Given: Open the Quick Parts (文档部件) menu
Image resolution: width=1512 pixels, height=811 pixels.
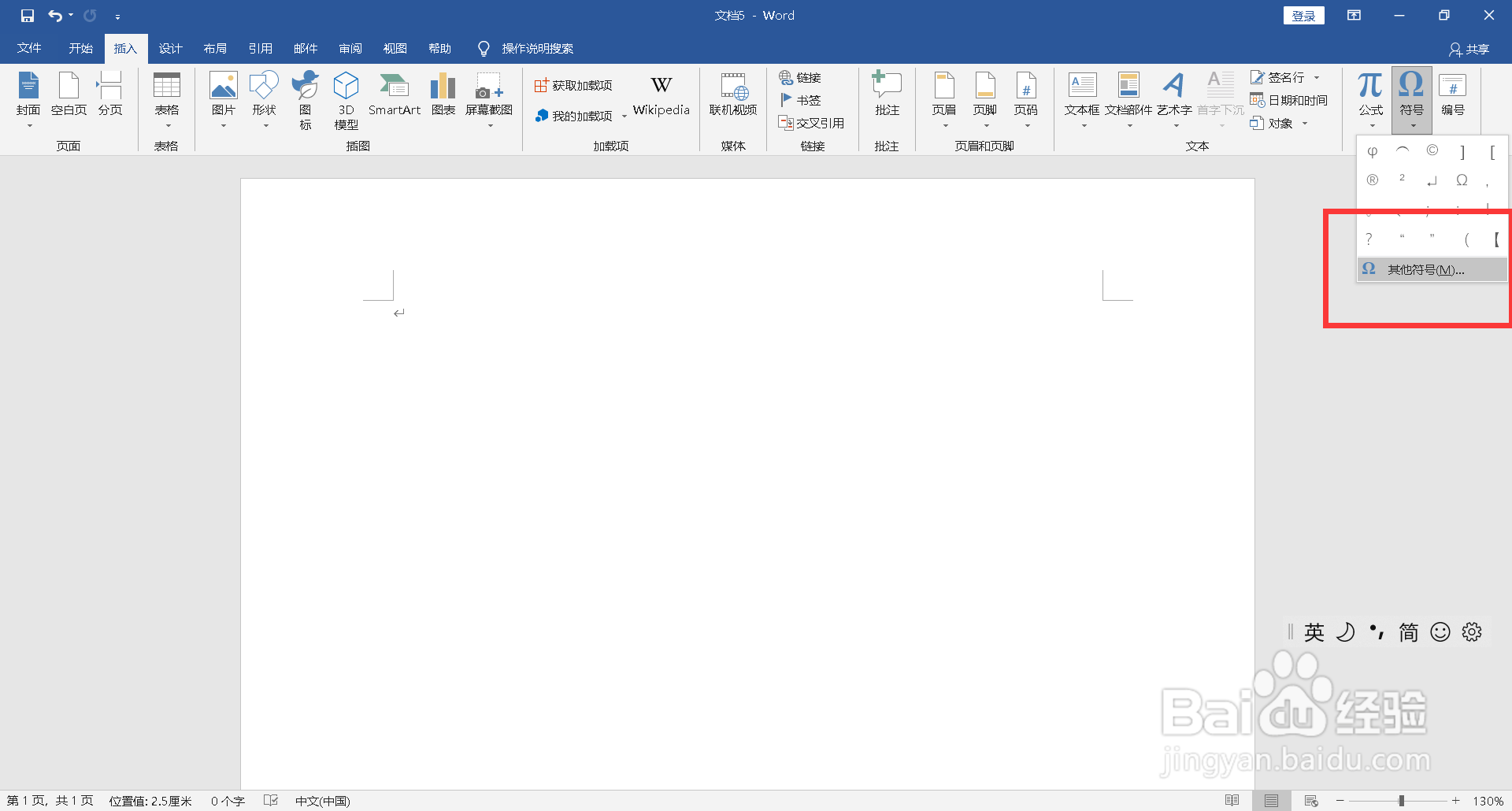Looking at the screenshot, I should (x=1128, y=100).
